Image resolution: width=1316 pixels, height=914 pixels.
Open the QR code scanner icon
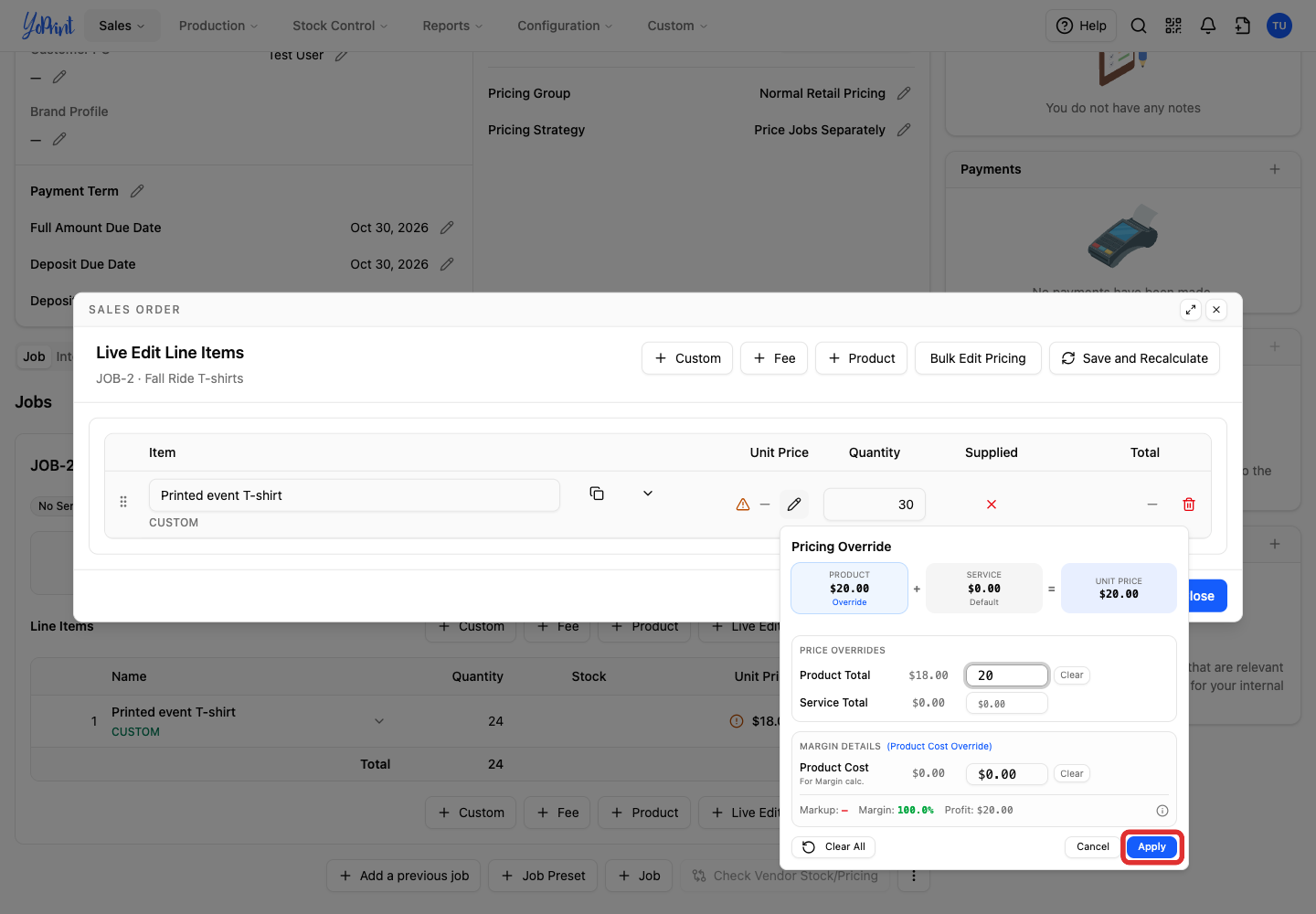[x=1173, y=26]
